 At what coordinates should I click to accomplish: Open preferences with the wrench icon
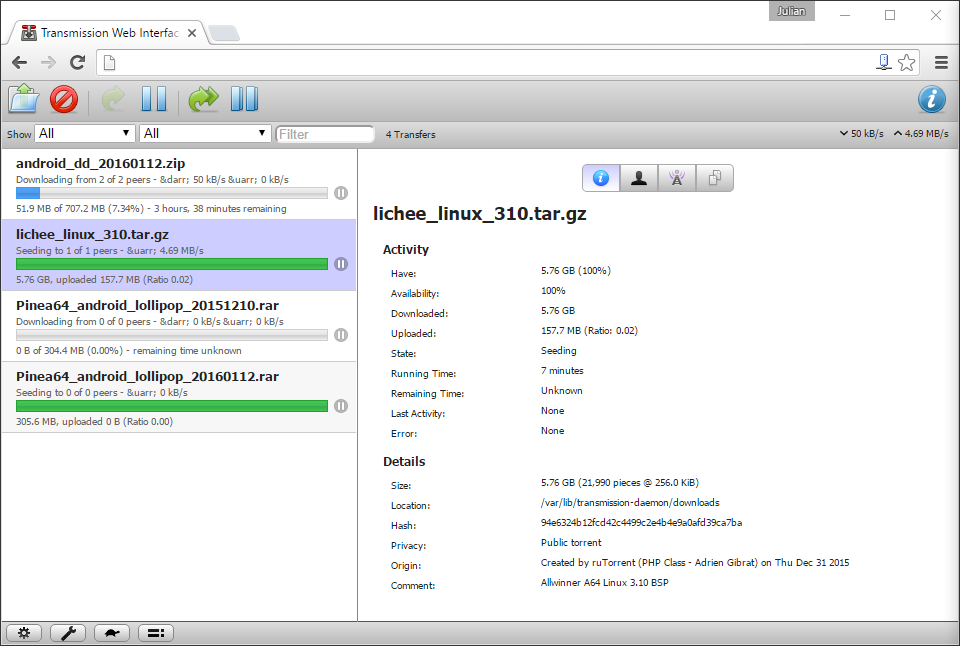coord(67,632)
